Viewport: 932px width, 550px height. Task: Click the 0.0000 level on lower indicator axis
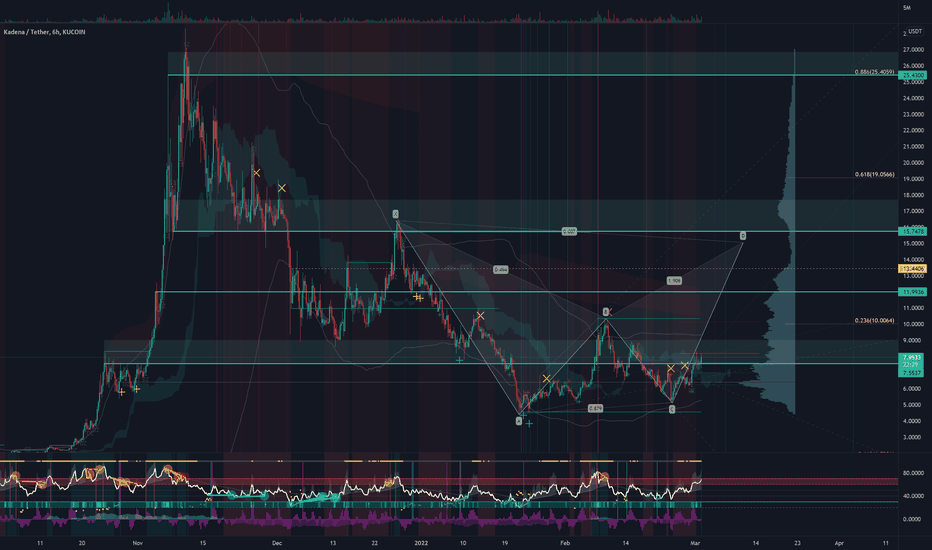913,519
